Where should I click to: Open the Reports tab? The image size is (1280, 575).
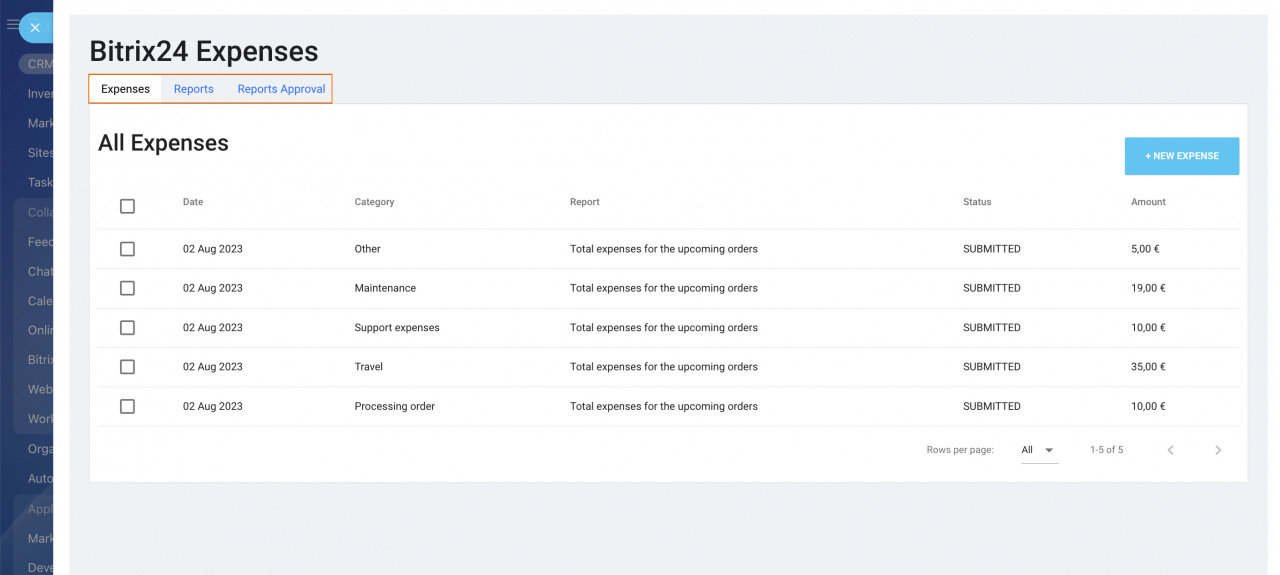(194, 89)
